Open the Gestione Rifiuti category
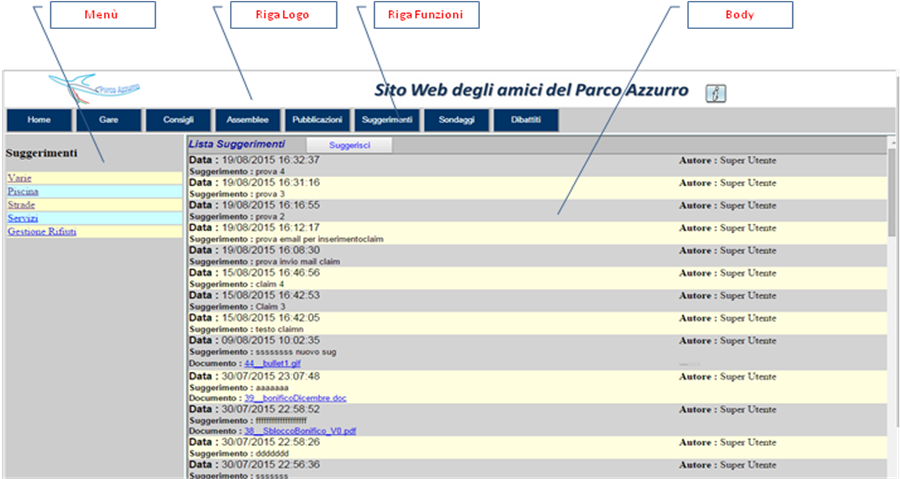Image resolution: width=900 pixels, height=479 pixels. click(41, 231)
